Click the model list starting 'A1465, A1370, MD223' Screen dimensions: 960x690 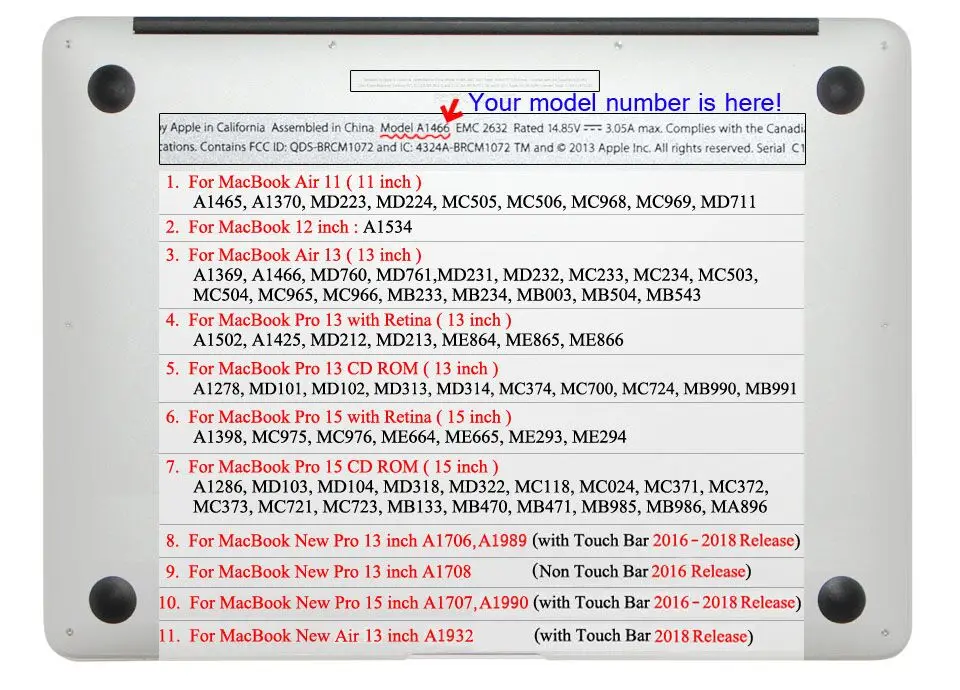[474, 202]
